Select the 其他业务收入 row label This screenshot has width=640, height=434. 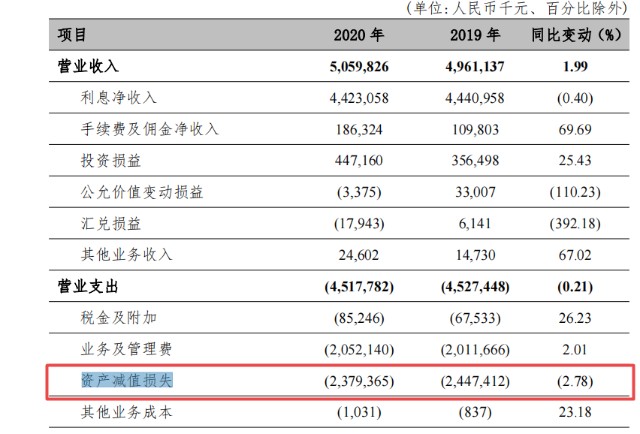[126, 255]
